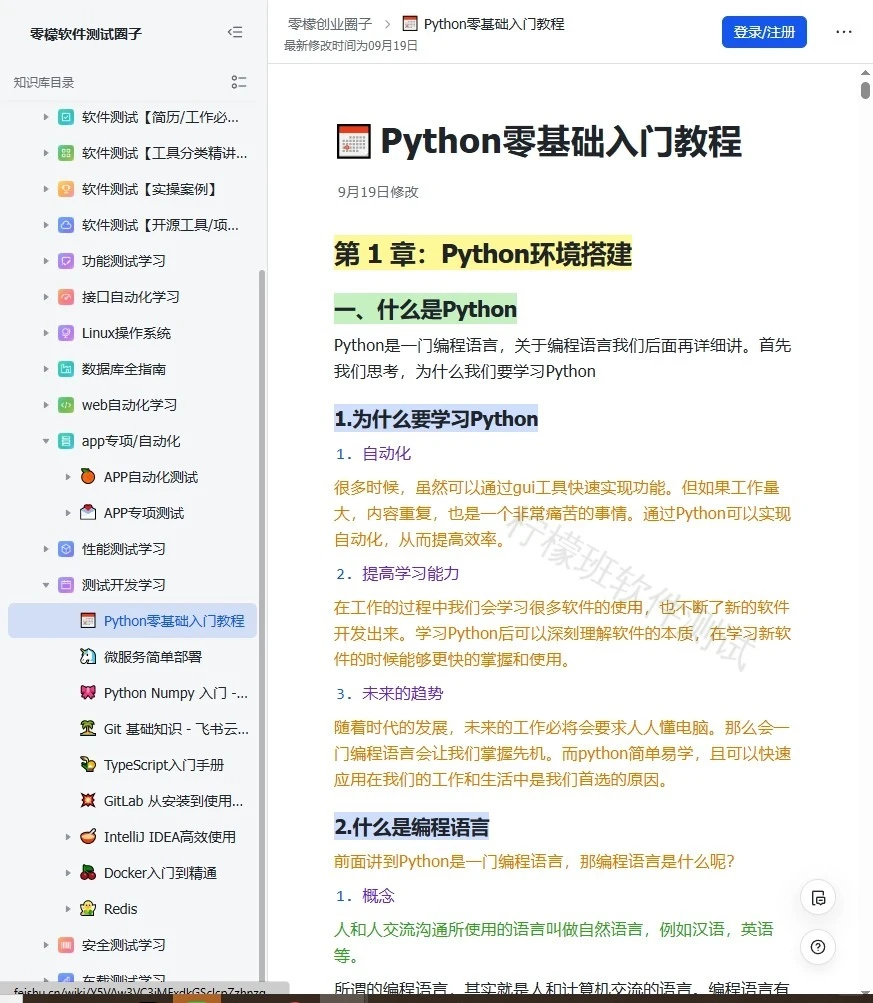Click the blue cloud icon of 软件测试【开源工具/项...

click(x=66, y=225)
